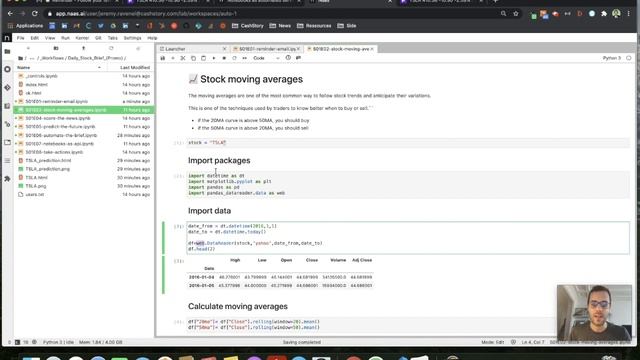Click the clock scheduler icon in notebook toolbar
This screenshot has height=360, width=640.
[288, 58]
